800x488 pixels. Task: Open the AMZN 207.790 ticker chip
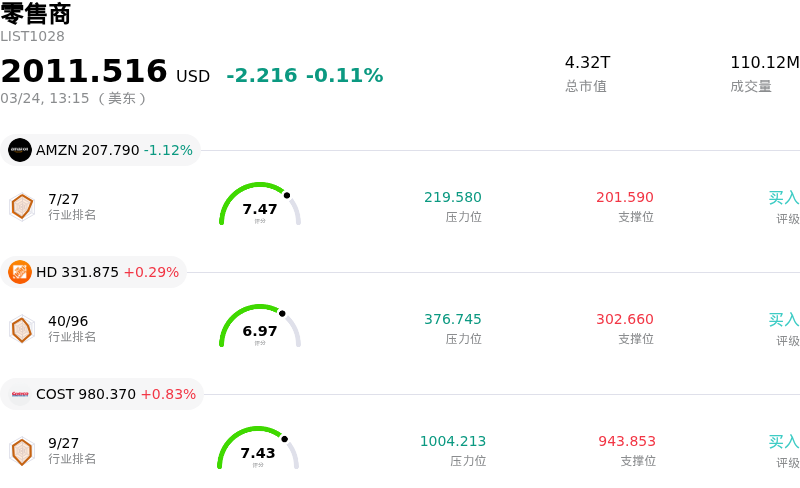tap(101, 150)
